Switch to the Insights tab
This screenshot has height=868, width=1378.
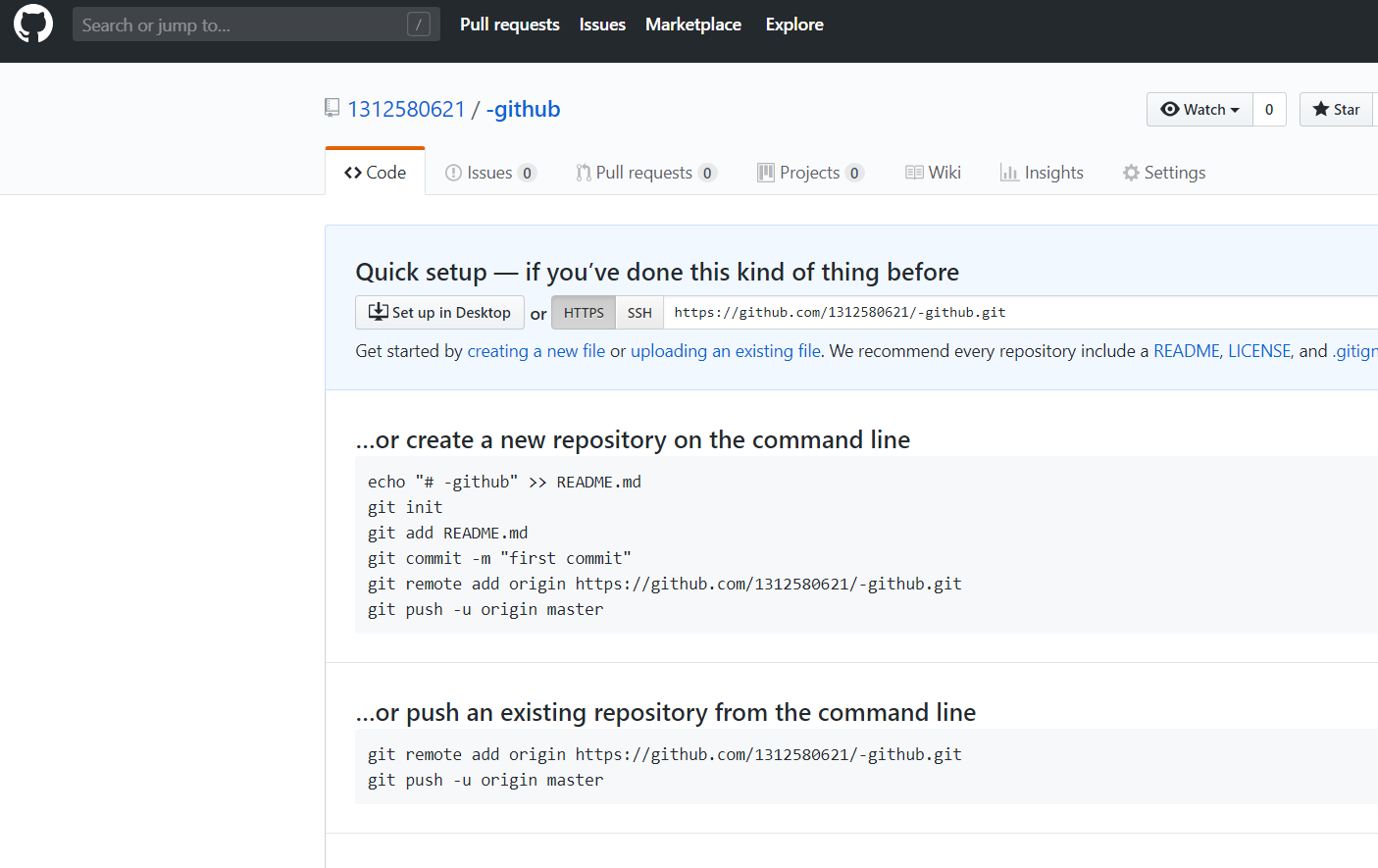(x=1042, y=173)
